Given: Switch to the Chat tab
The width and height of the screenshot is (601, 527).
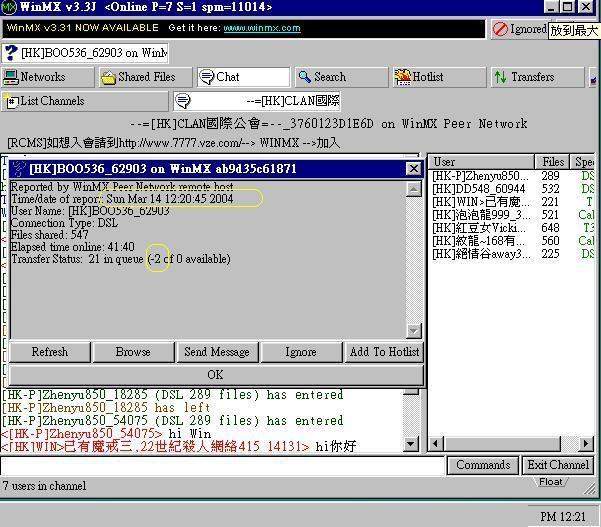Looking at the screenshot, I should (244, 77).
